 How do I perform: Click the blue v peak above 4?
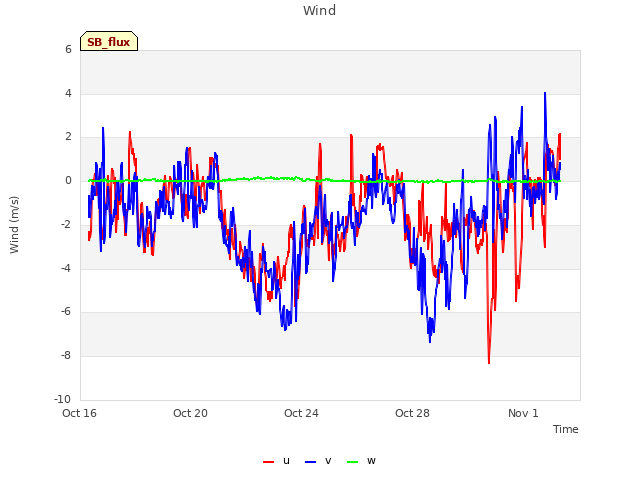[545, 93]
